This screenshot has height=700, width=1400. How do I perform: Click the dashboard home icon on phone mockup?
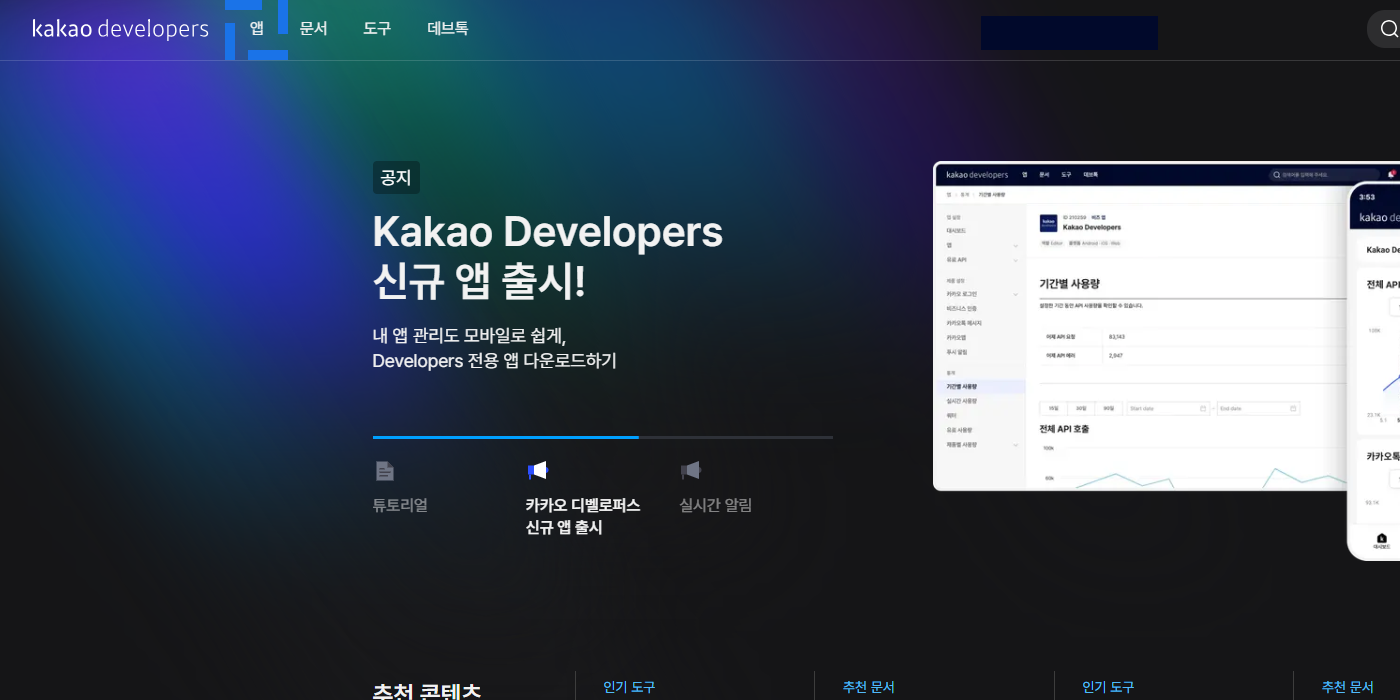point(1381,538)
